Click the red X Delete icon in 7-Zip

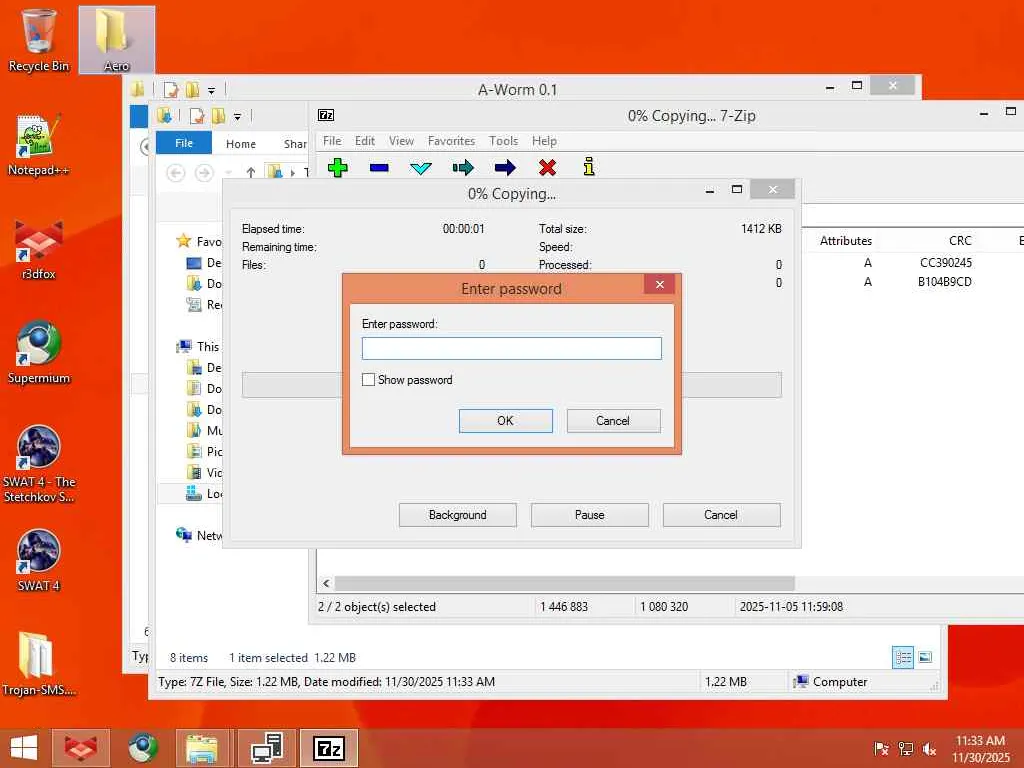[x=547, y=168]
